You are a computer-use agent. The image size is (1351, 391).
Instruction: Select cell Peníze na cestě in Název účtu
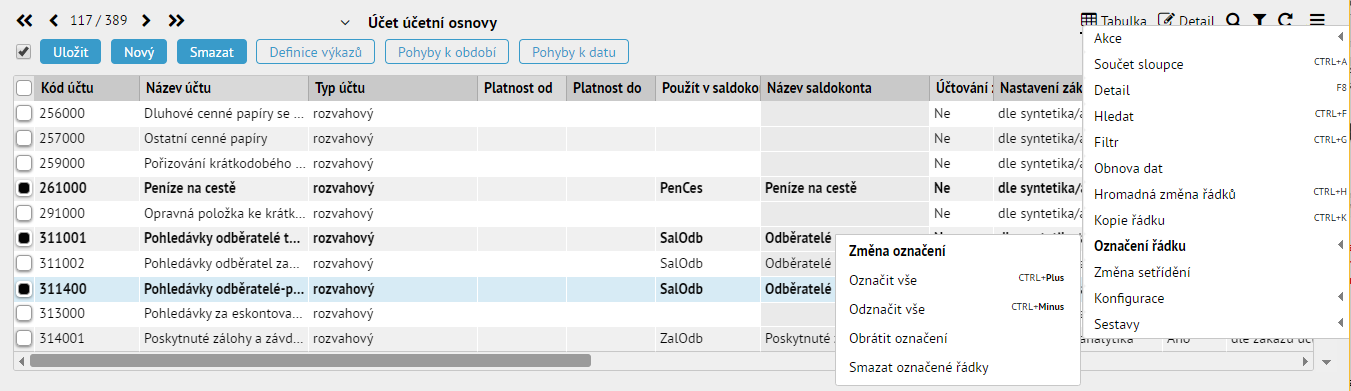(224, 188)
